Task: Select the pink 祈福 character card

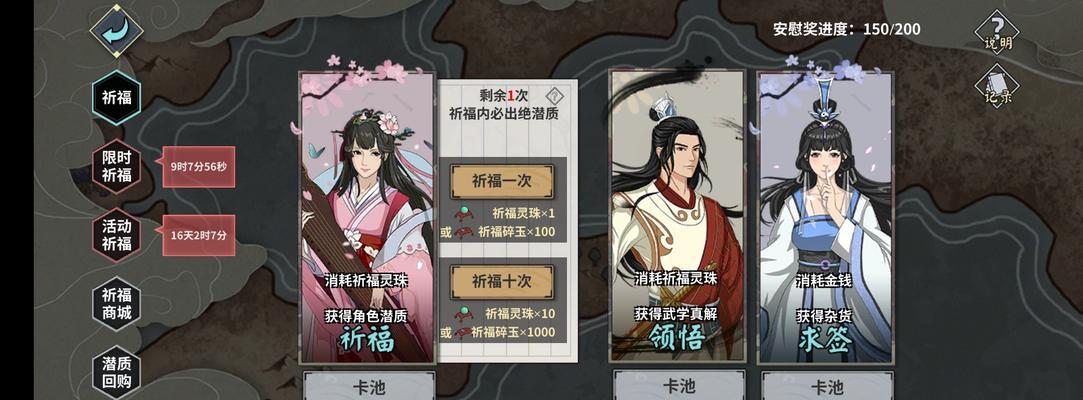Action: pyautogui.click(x=368, y=217)
